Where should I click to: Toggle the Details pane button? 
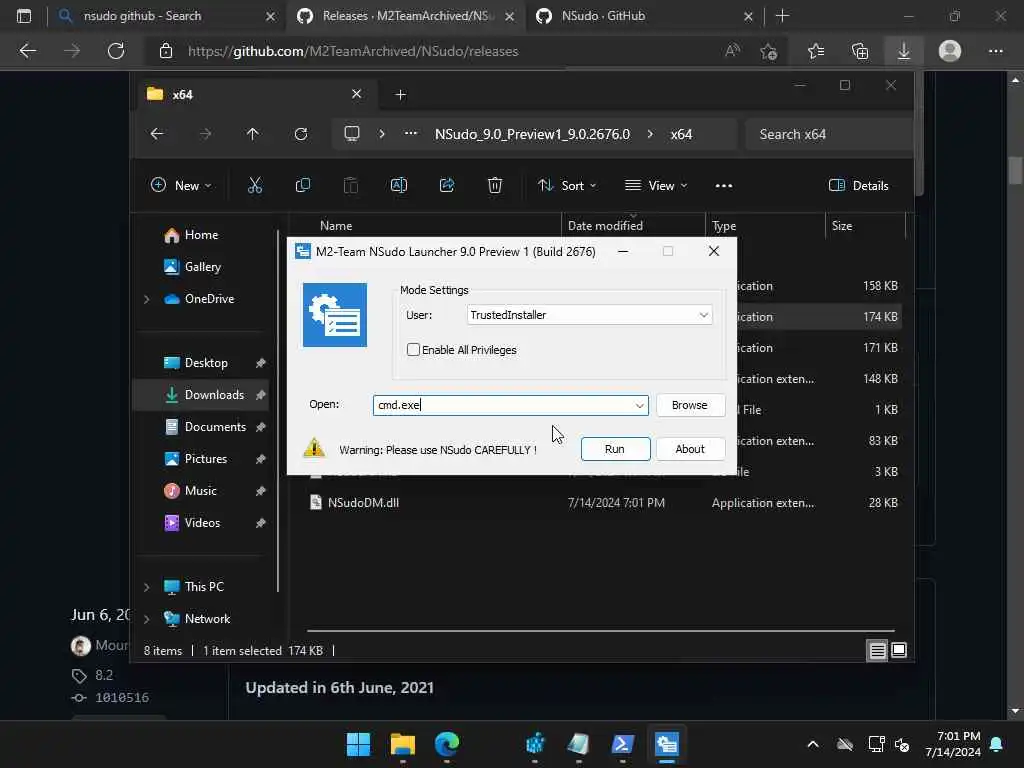point(859,185)
